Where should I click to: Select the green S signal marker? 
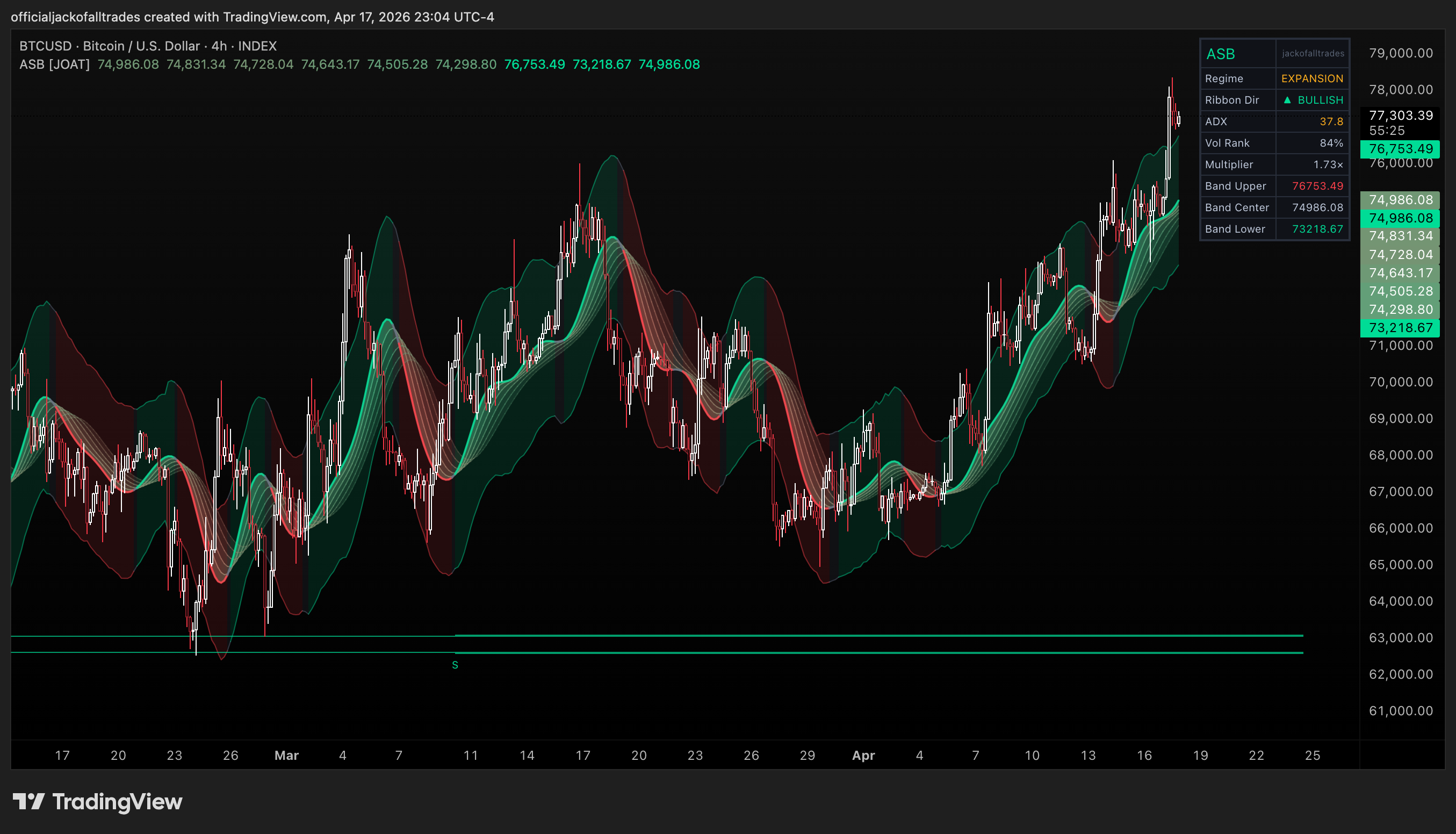(455, 665)
